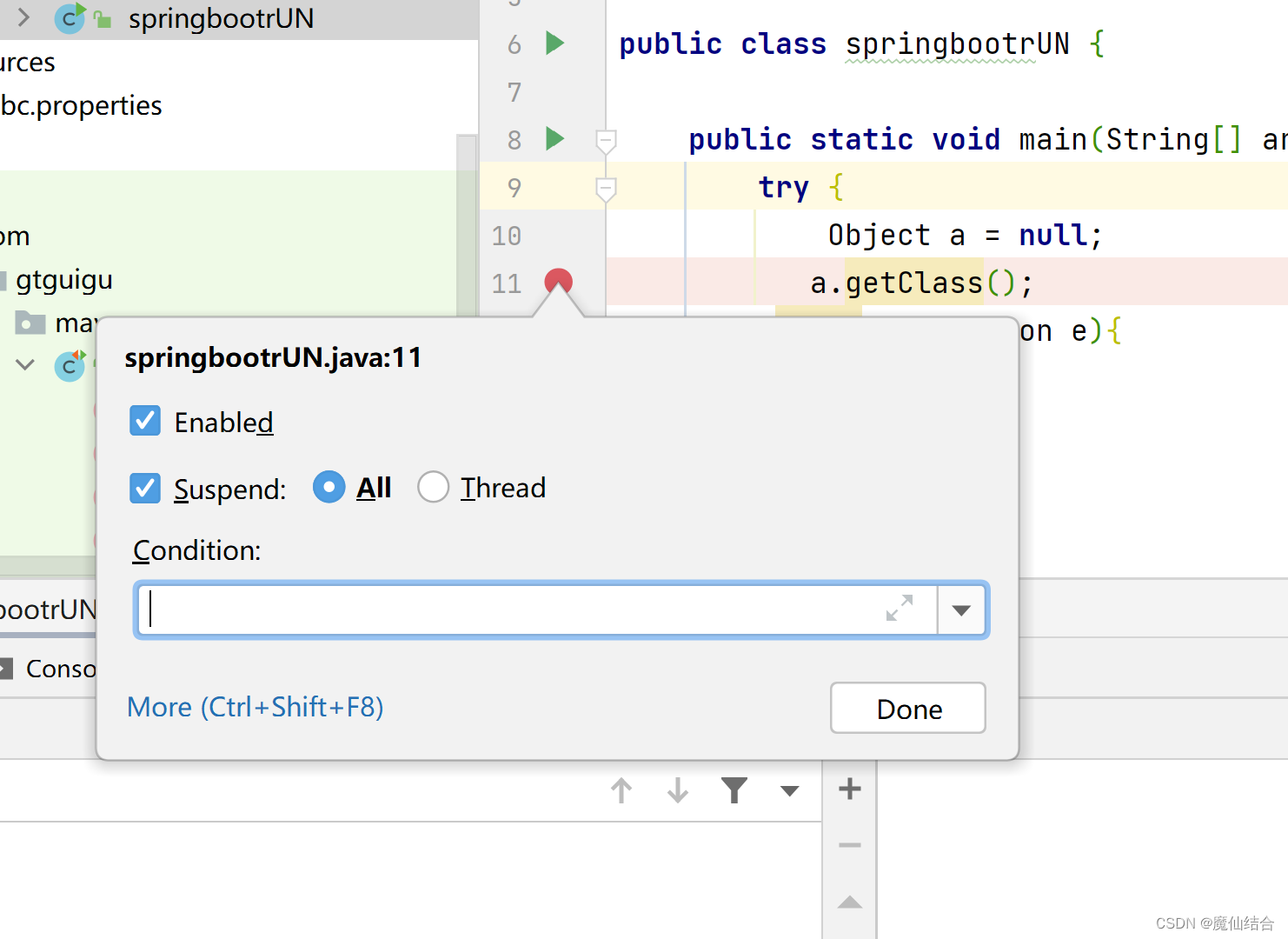Click the move-up triangle icon below minus
The width and height of the screenshot is (1288, 939).
pos(850,902)
